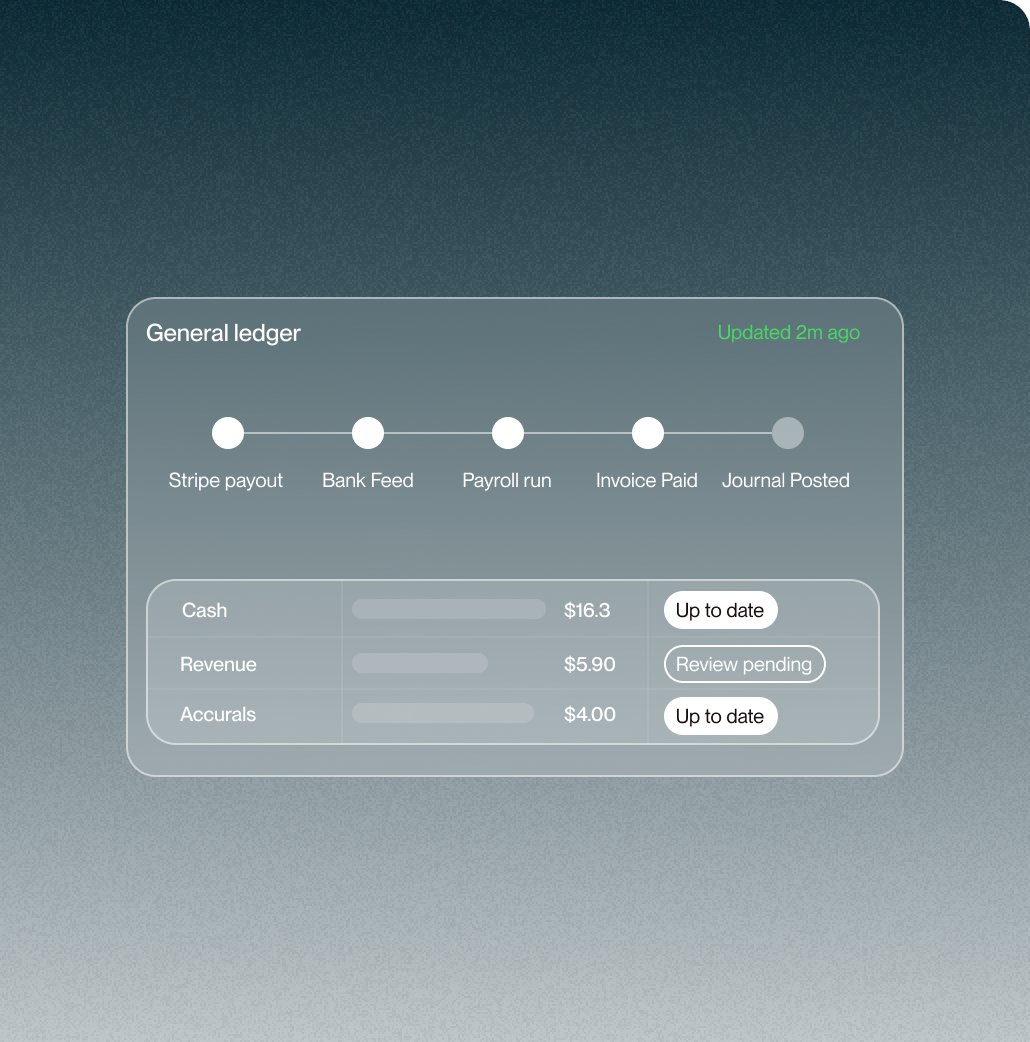The height and width of the screenshot is (1042, 1030).
Task: Click the Revenue progress bar
Action: point(419,663)
